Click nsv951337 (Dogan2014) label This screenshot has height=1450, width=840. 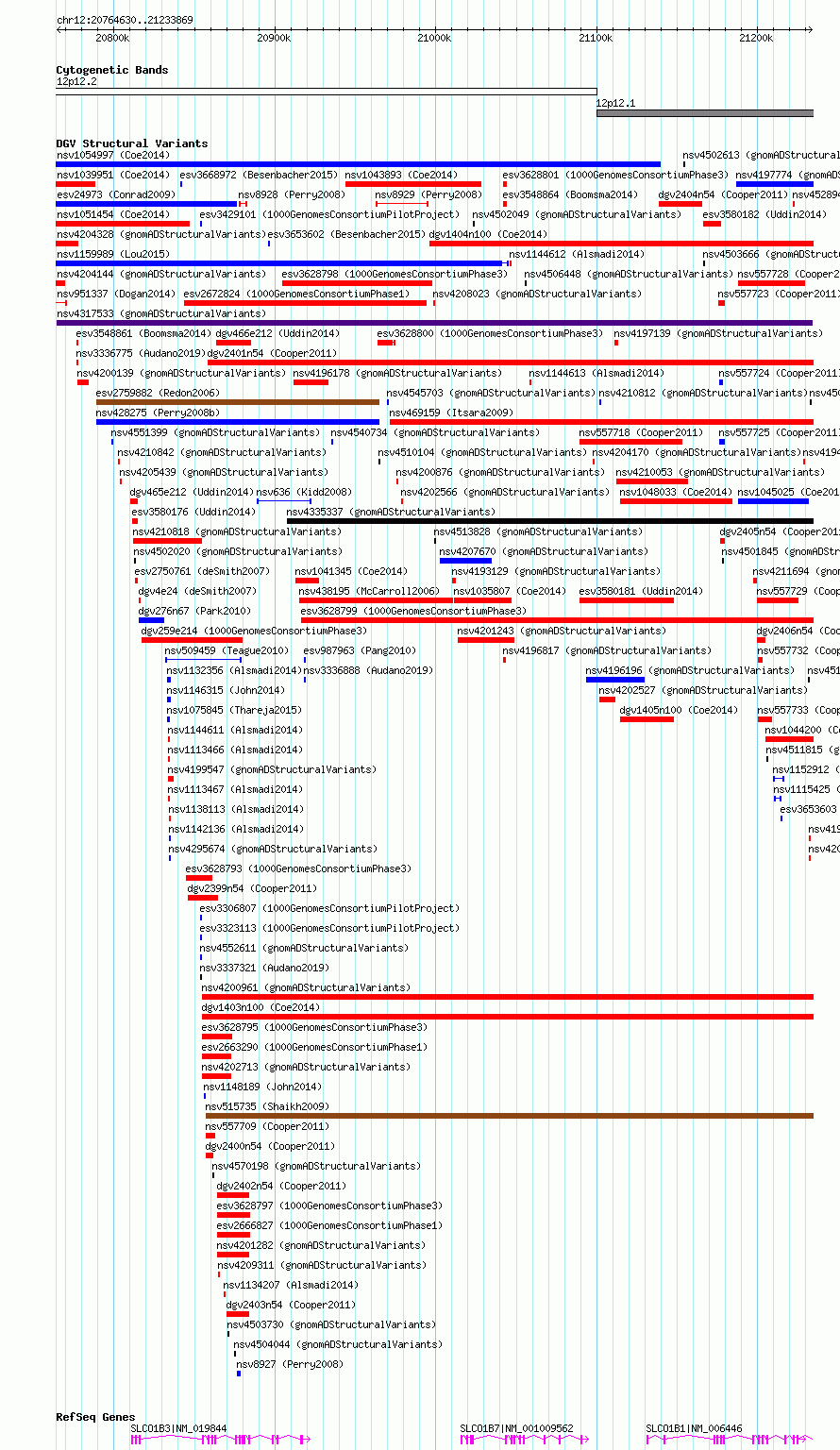[116, 294]
